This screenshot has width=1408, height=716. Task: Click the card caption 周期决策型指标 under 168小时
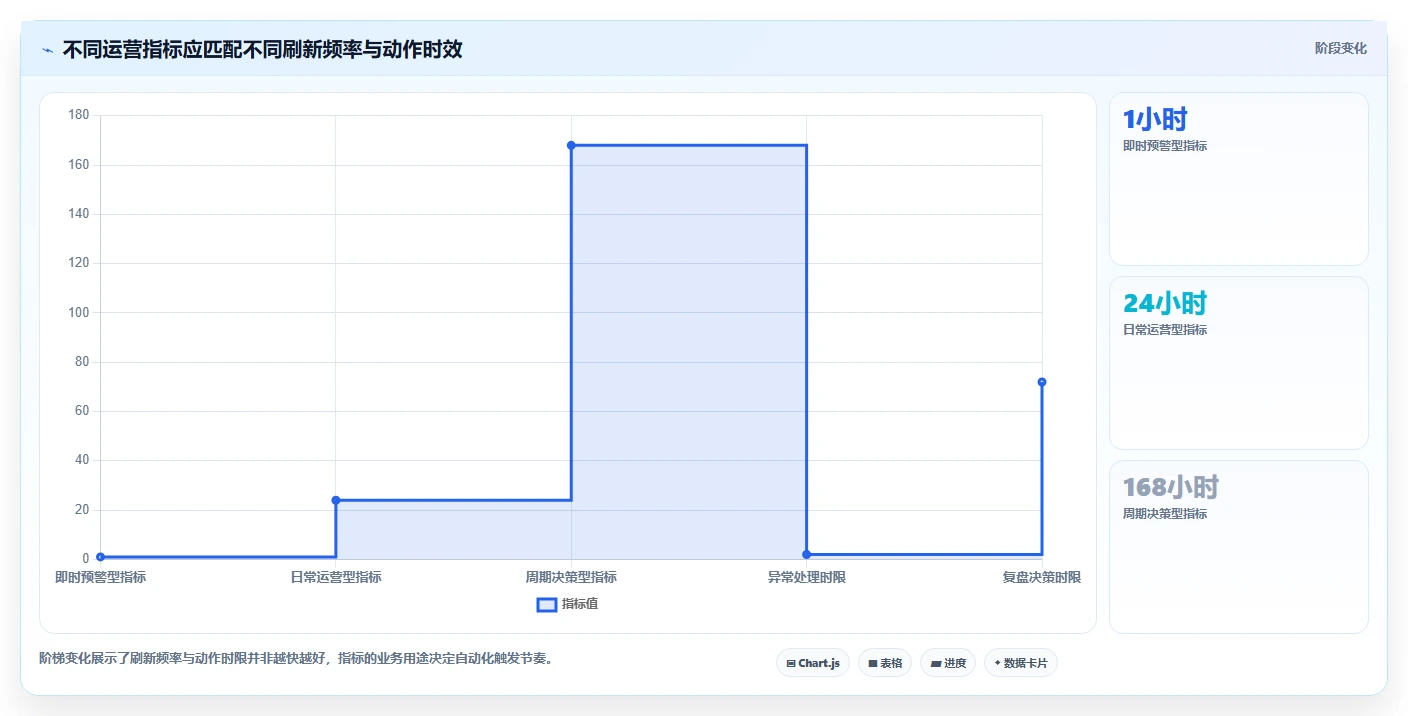(1165, 514)
